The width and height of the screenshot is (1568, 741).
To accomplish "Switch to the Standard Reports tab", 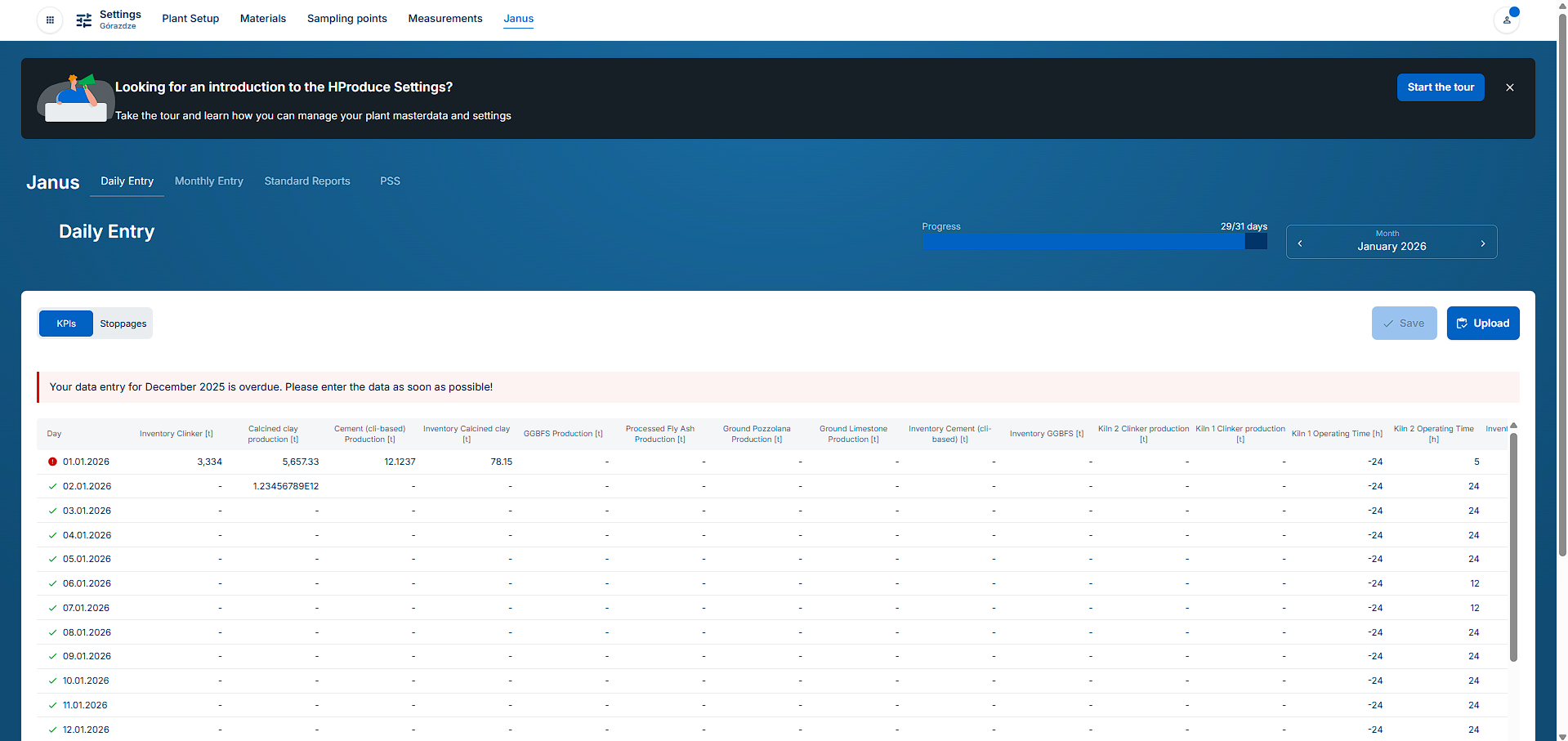I will pos(307,181).
